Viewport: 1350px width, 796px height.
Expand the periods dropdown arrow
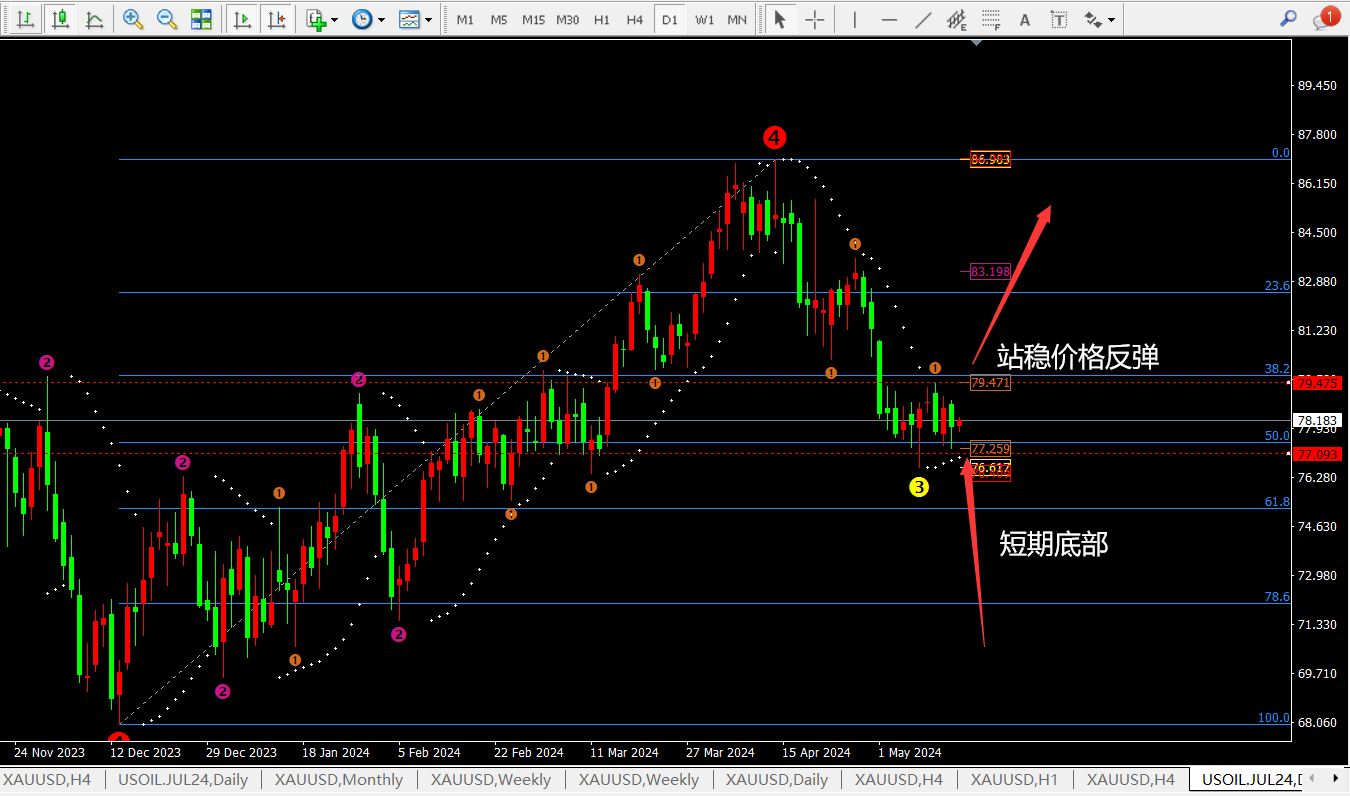click(381, 19)
